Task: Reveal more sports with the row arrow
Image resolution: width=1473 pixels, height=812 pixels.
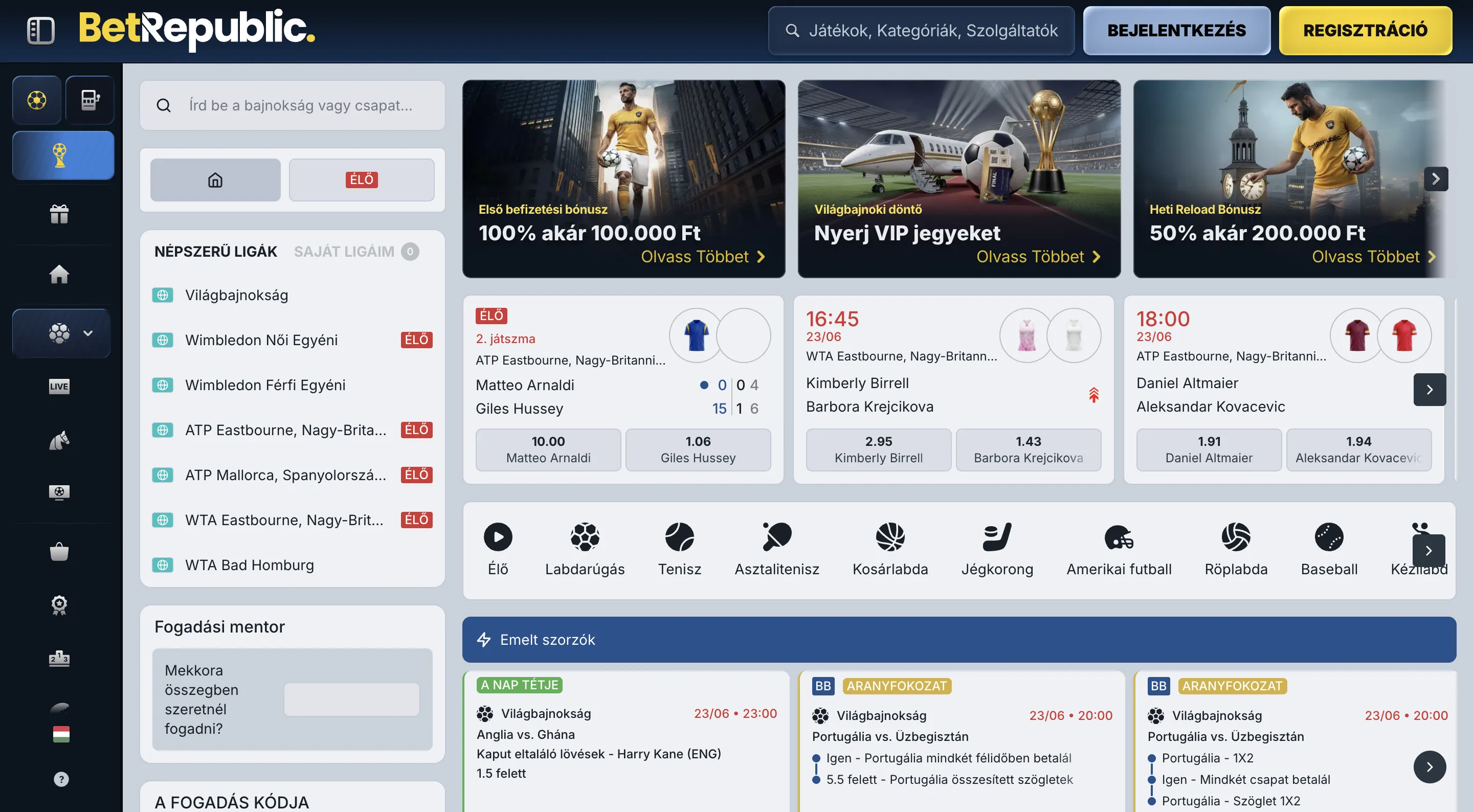Action: 1429,550
